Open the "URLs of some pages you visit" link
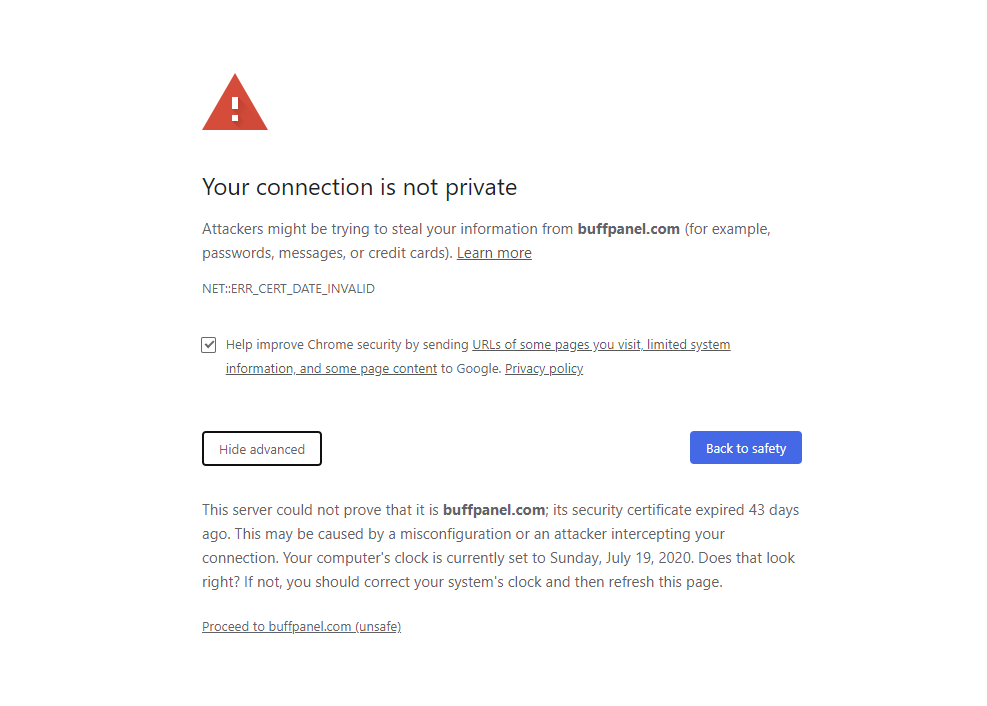This screenshot has height=706, width=987. tap(556, 345)
